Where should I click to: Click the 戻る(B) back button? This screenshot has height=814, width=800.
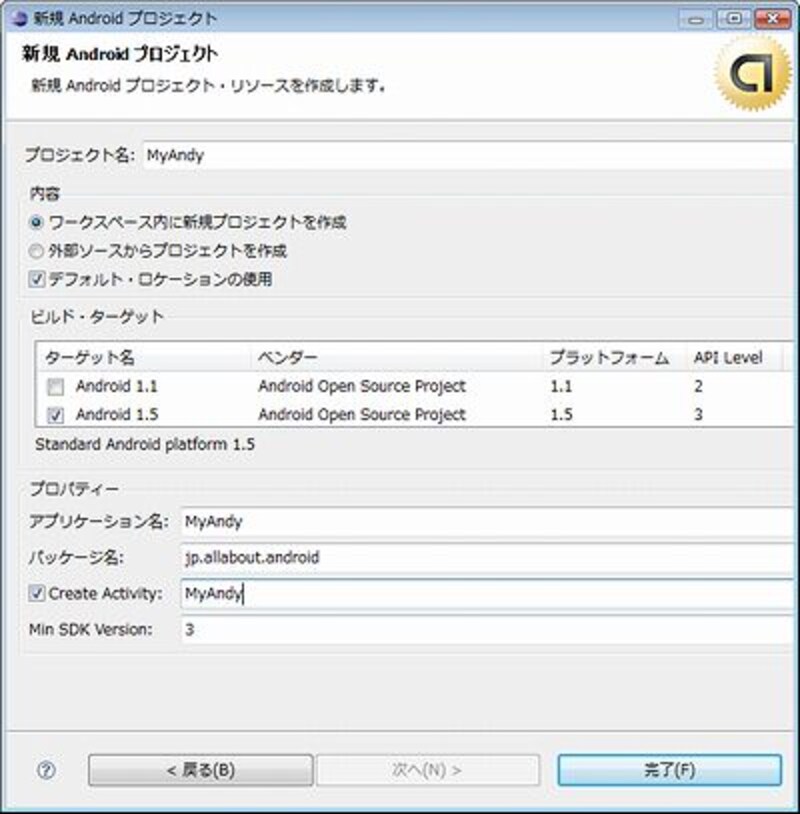click(x=201, y=770)
